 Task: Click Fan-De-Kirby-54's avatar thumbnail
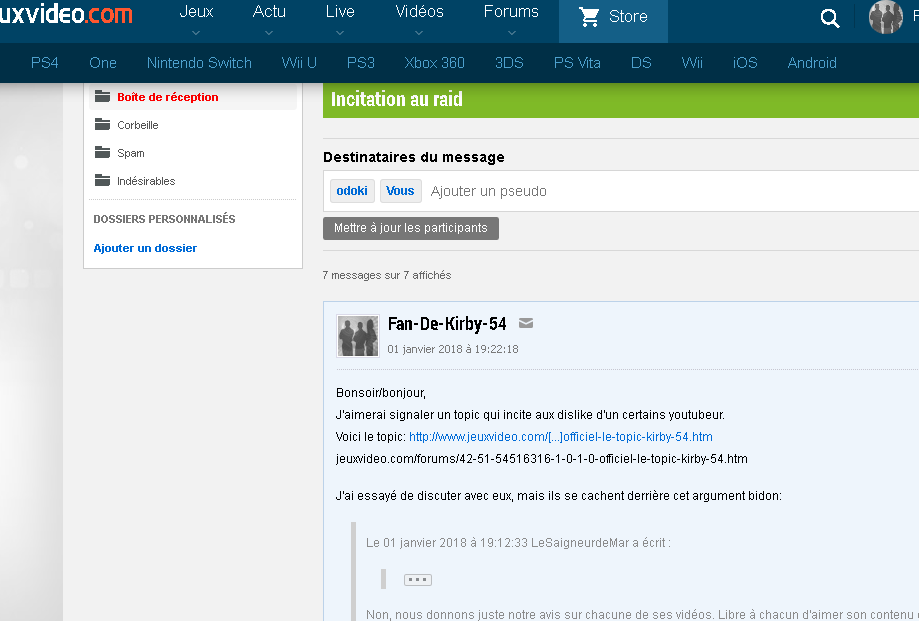pyautogui.click(x=358, y=336)
